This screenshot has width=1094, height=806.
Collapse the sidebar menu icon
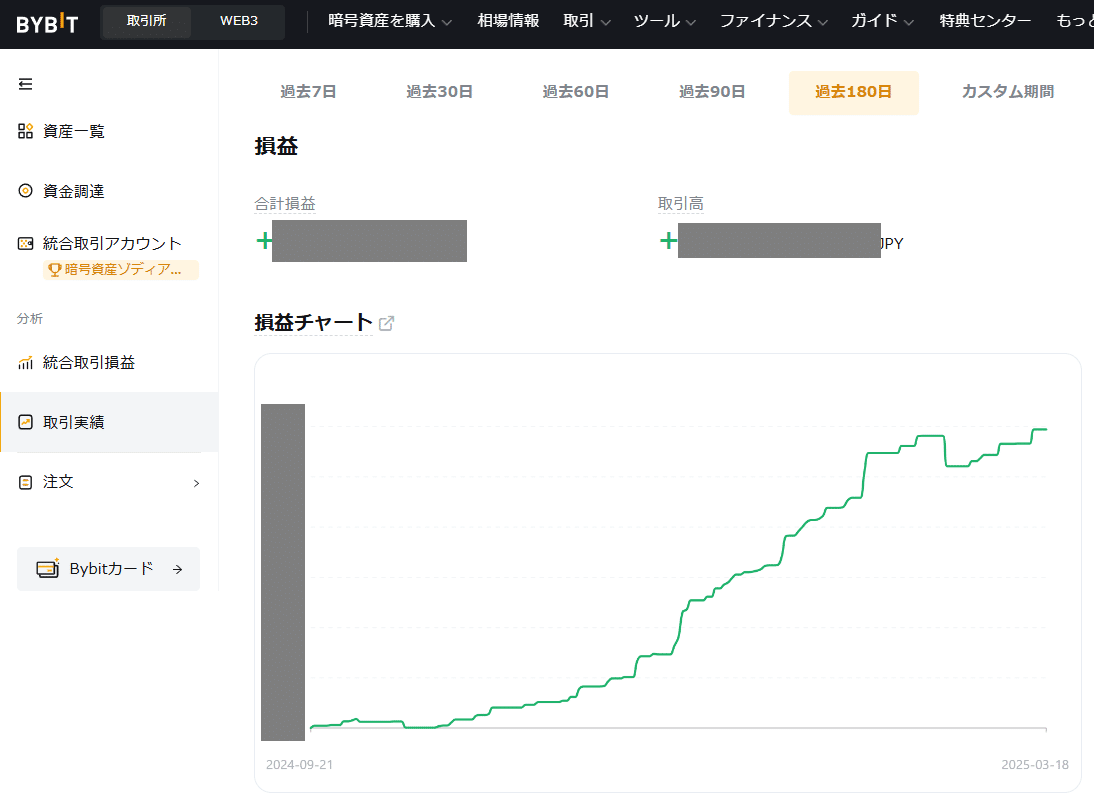[x=26, y=84]
